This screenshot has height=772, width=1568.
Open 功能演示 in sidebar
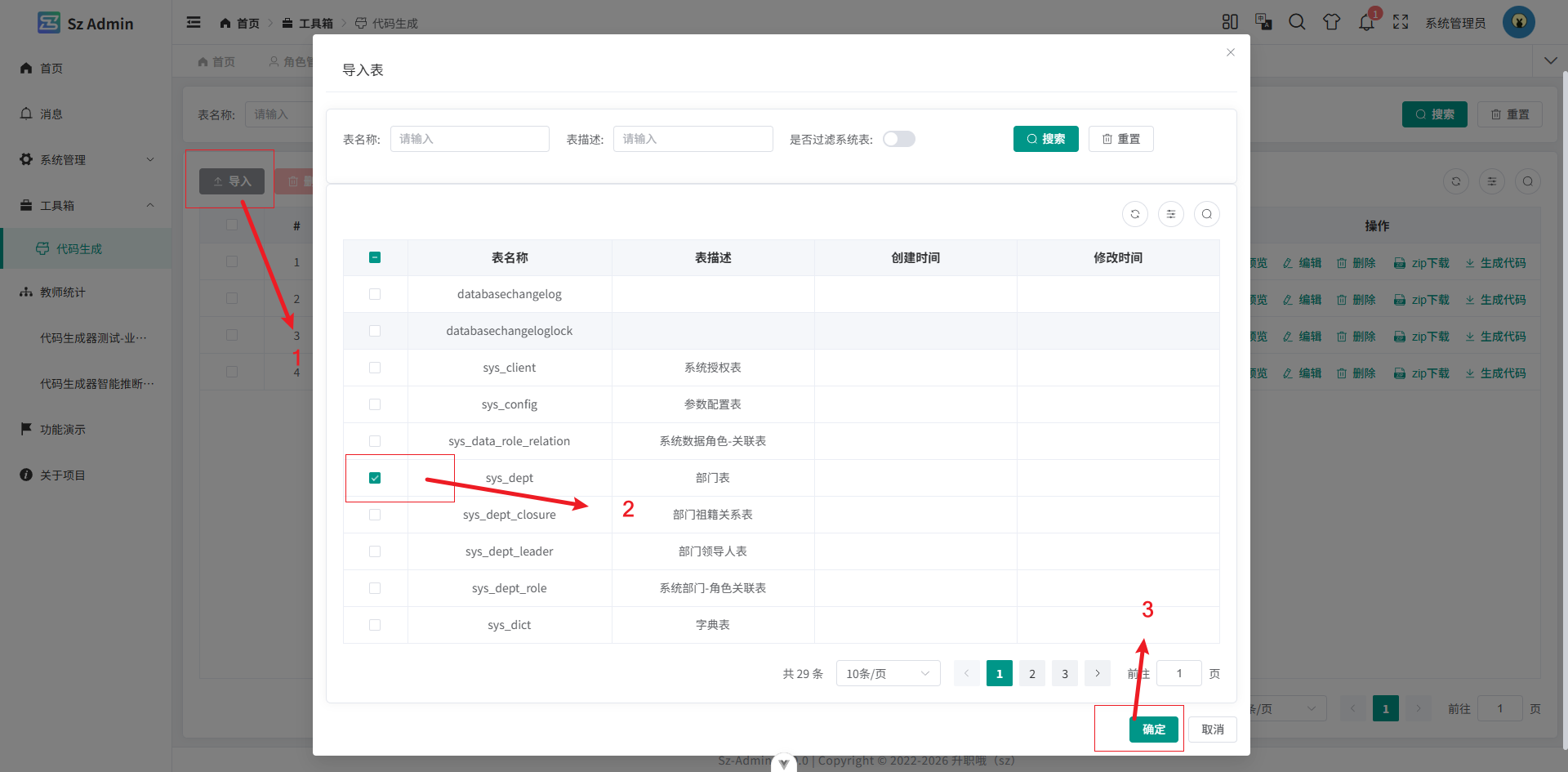pos(86,429)
